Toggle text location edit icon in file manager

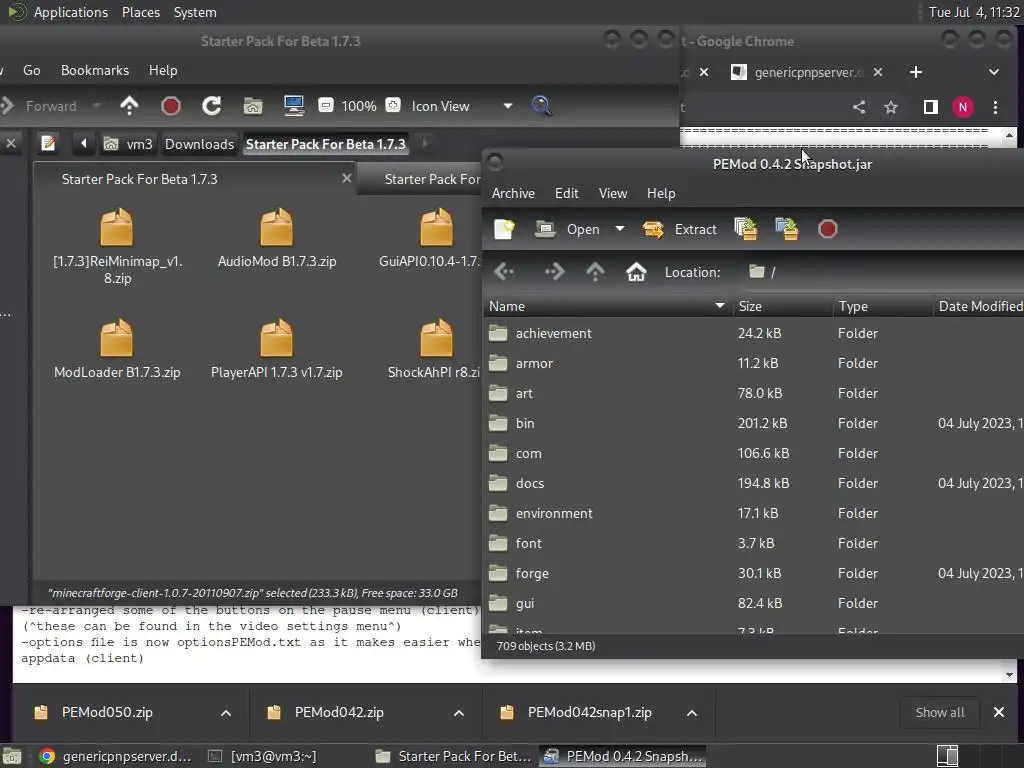48,143
